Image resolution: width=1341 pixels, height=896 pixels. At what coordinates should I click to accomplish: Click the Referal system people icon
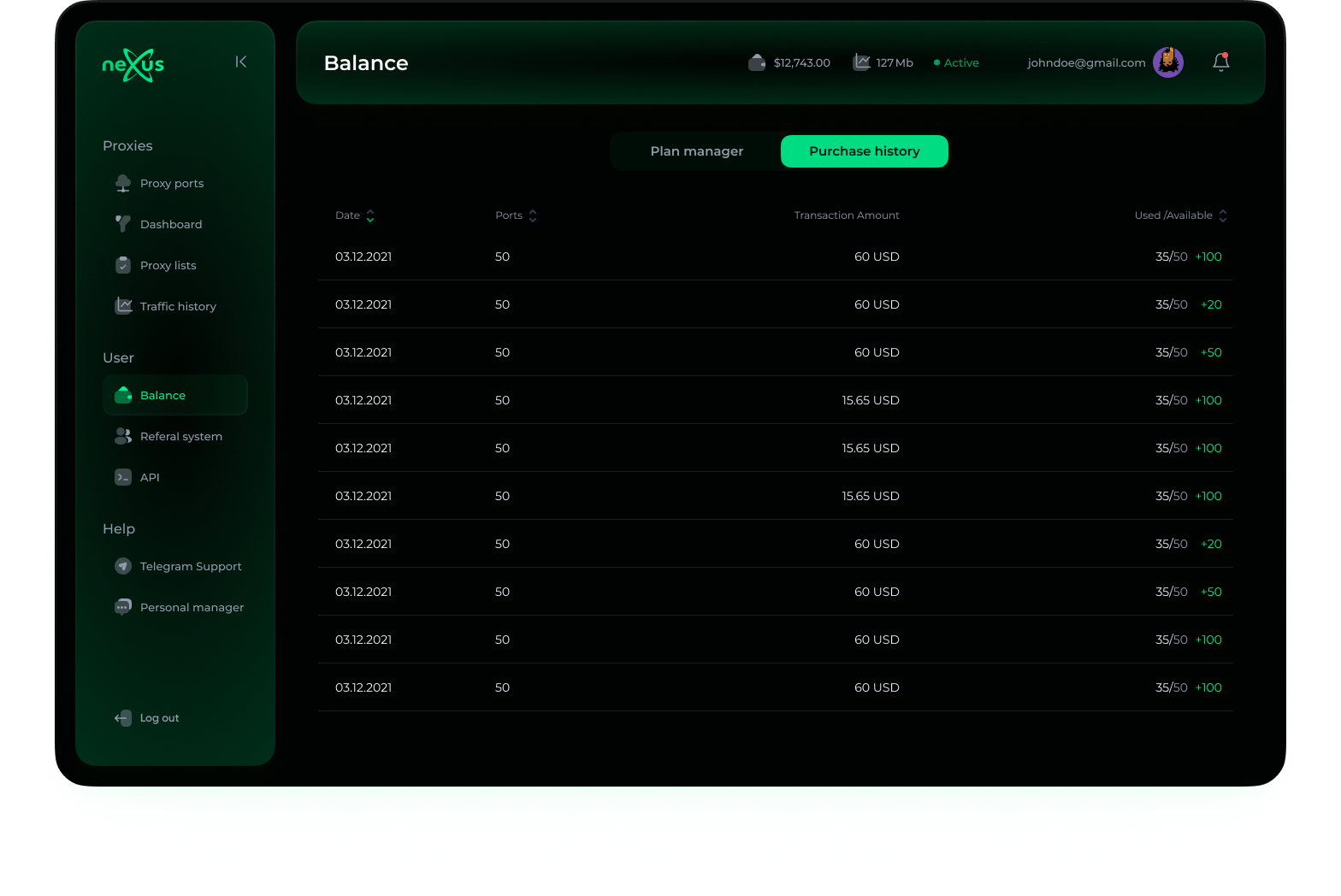tap(123, 436)
